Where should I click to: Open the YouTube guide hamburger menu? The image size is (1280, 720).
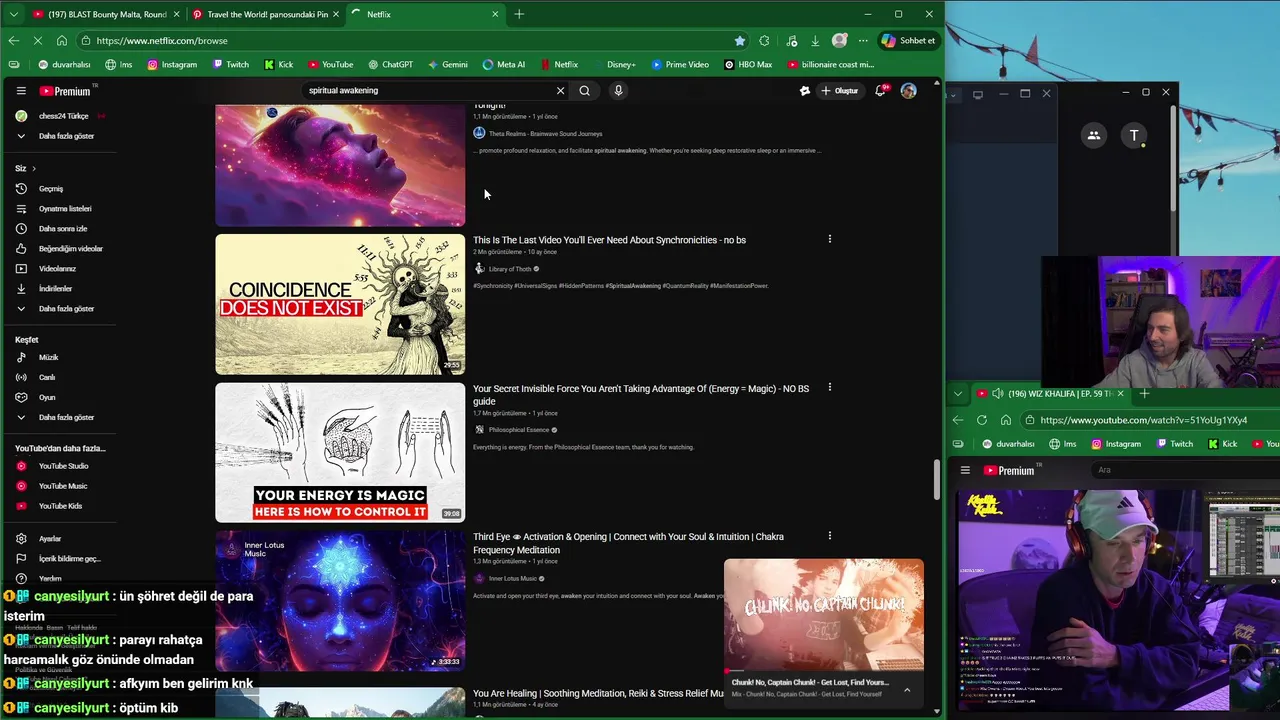[x=21, y=91]
